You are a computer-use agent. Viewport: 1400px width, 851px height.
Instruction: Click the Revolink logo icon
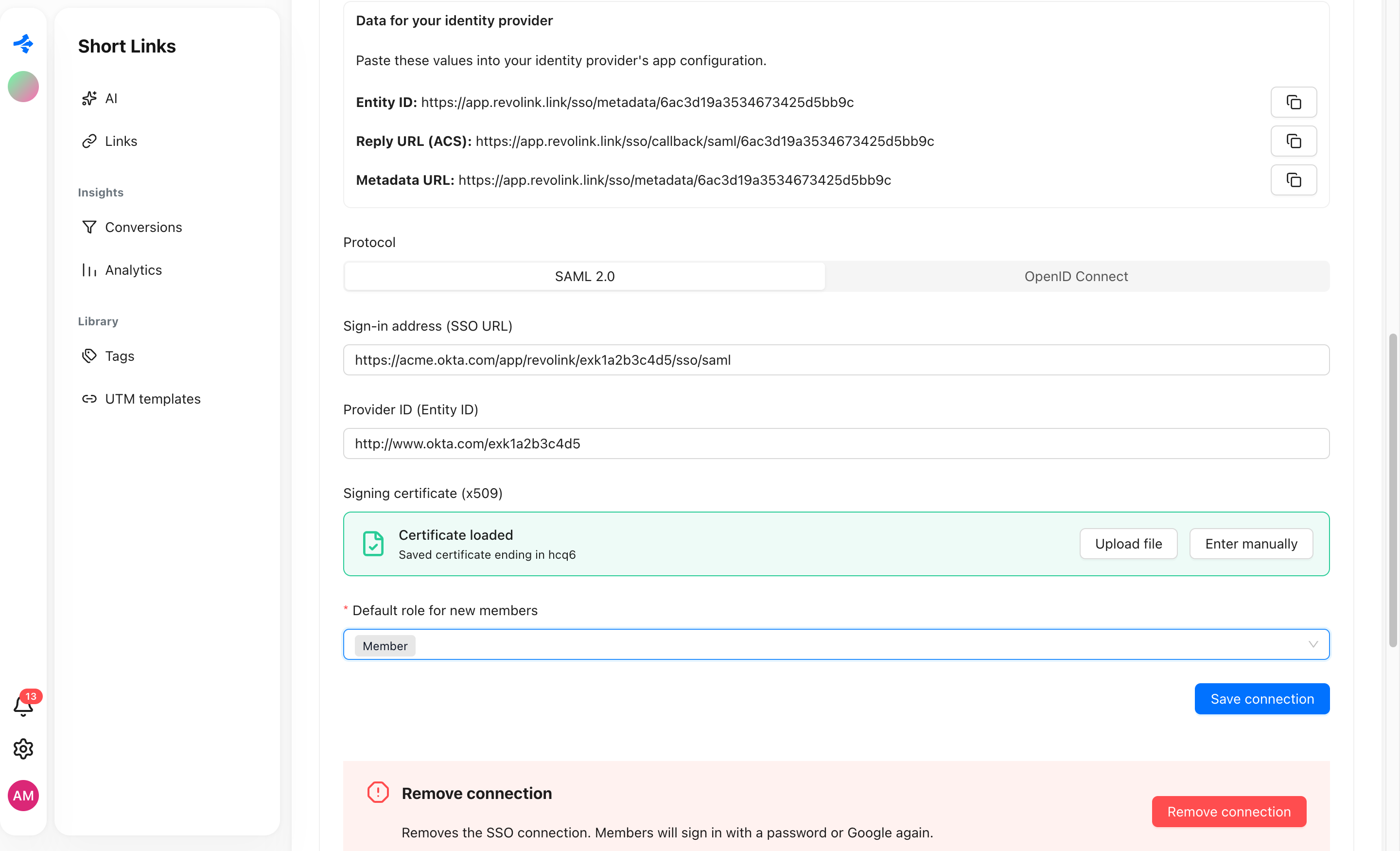[x=23, y=44]
